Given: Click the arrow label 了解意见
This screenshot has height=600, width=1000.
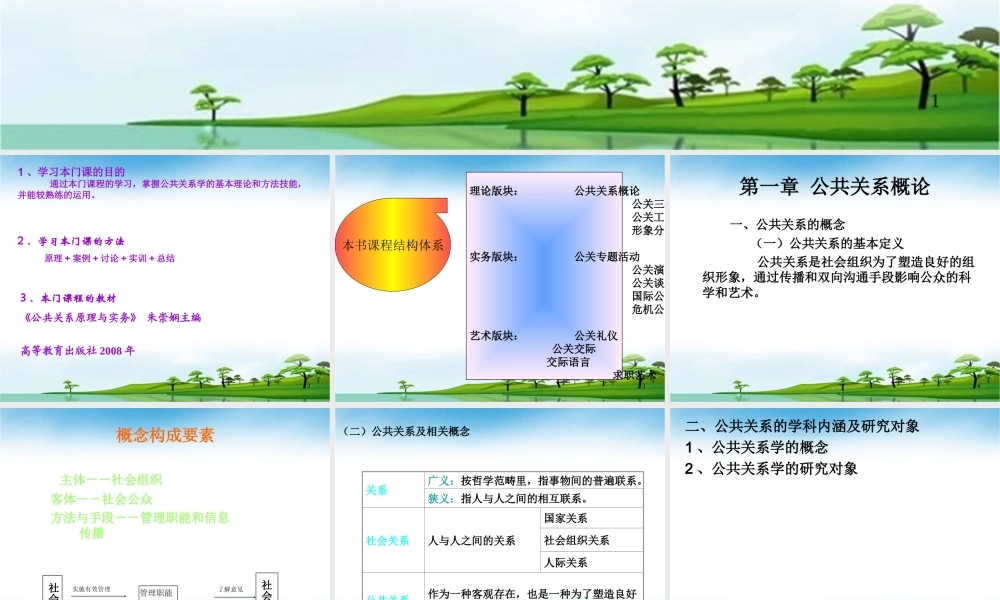Looking at the screenshot, I should tap(231, 589).
